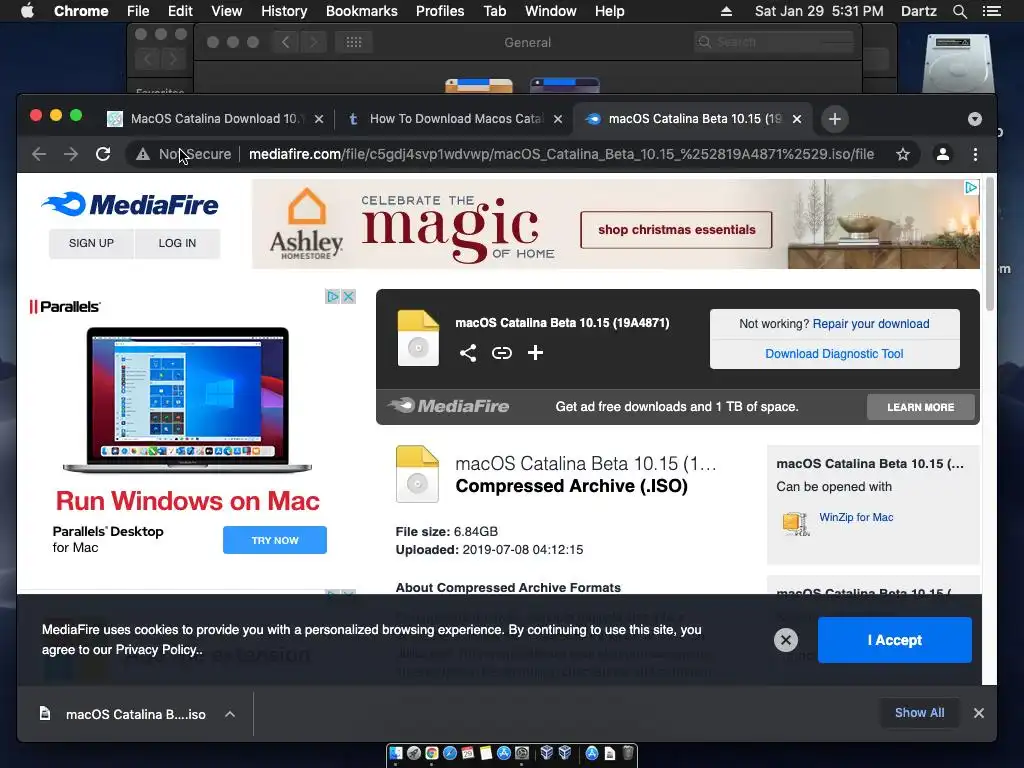
Task: Open Notes from the Dock
Action: click(x=486, y=753)
